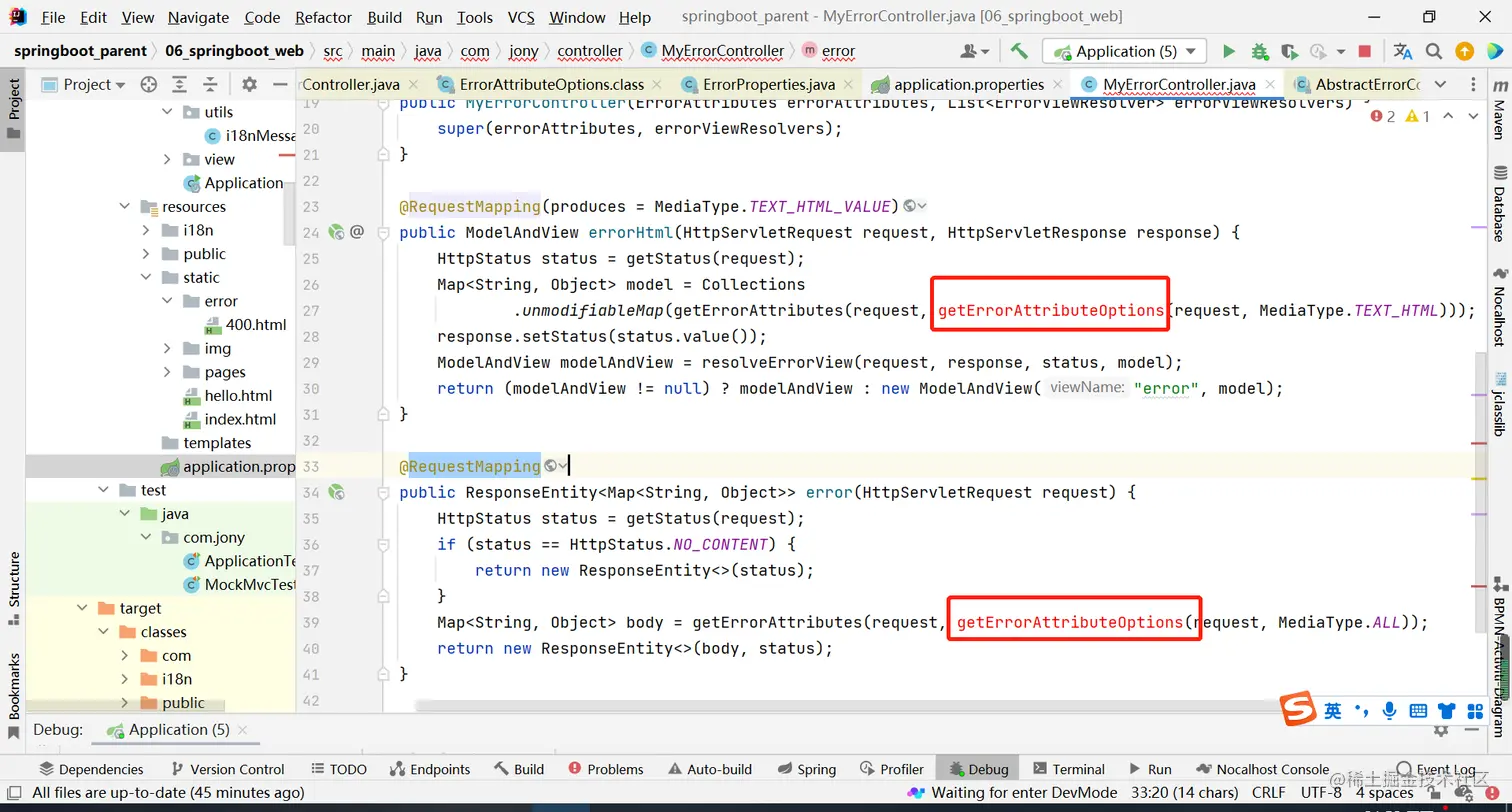Open the Project view selector dropdown
Screen dimensions: 1512x812
[x=85, y=84]
